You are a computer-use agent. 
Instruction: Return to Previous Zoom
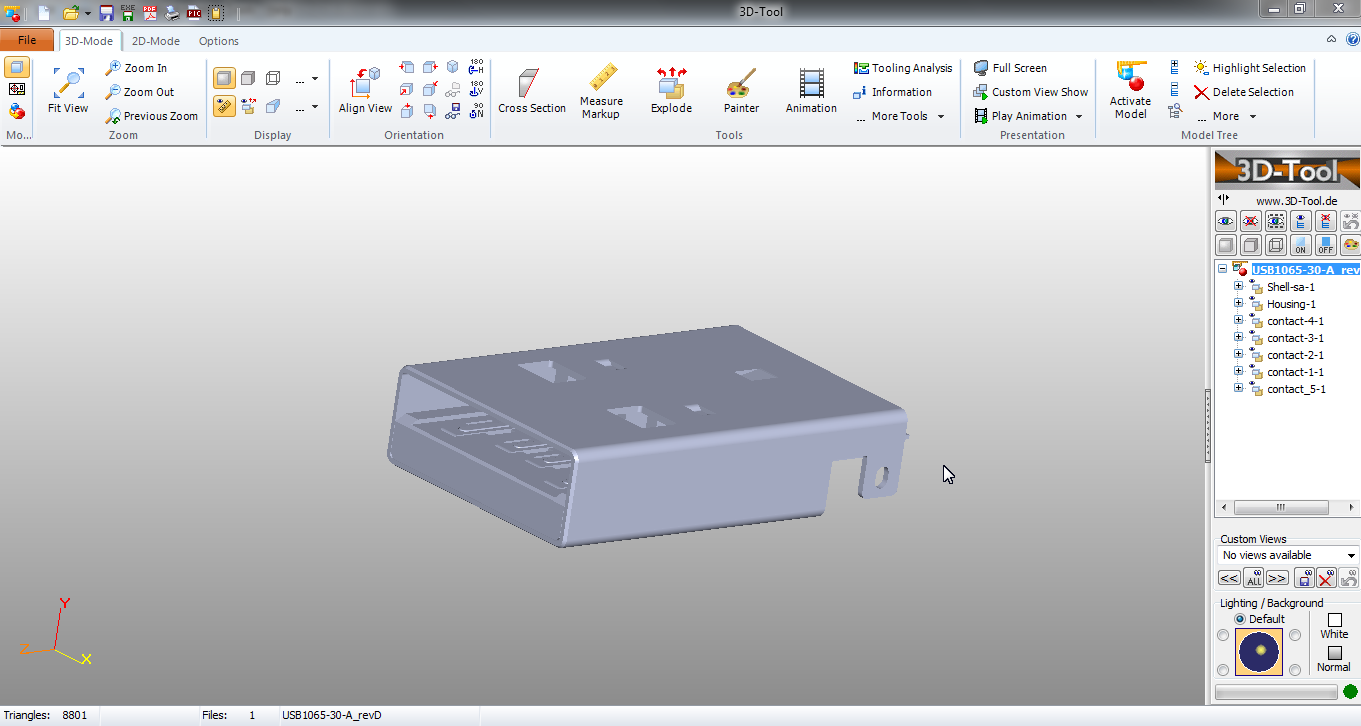click(x=152, y=116)
